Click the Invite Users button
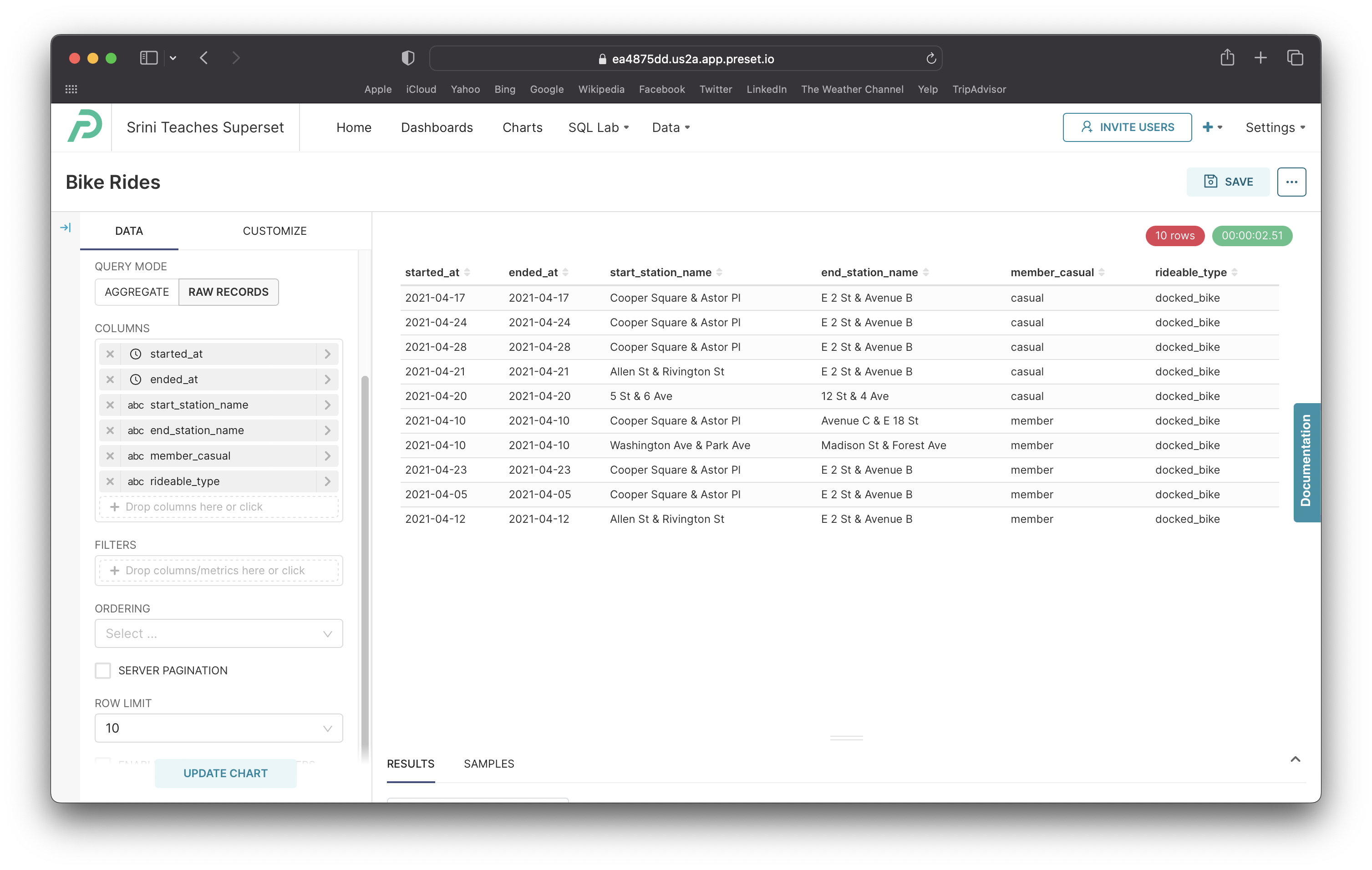The image size is (1372, 870). 1127,127
